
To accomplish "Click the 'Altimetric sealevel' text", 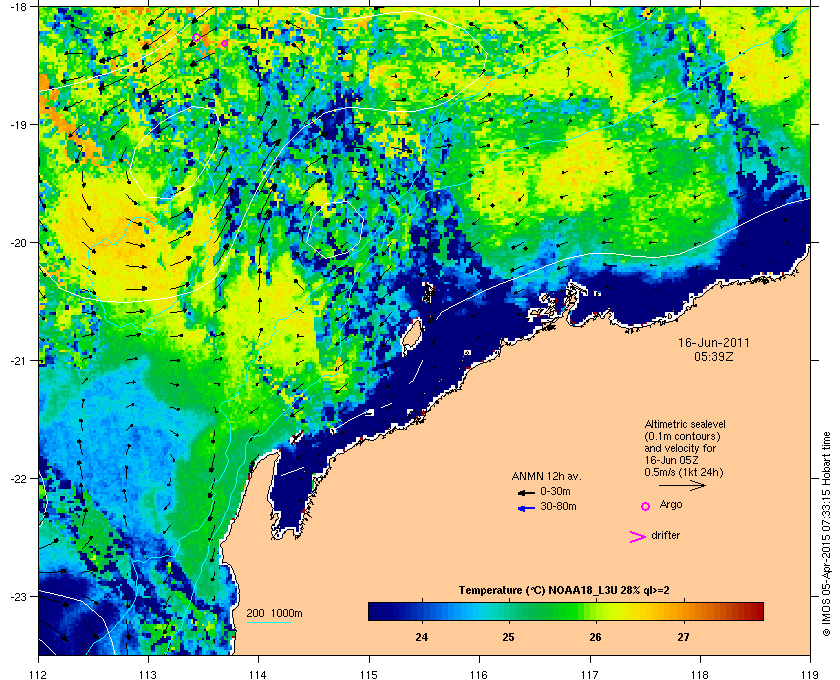I will tap(685, 424).
